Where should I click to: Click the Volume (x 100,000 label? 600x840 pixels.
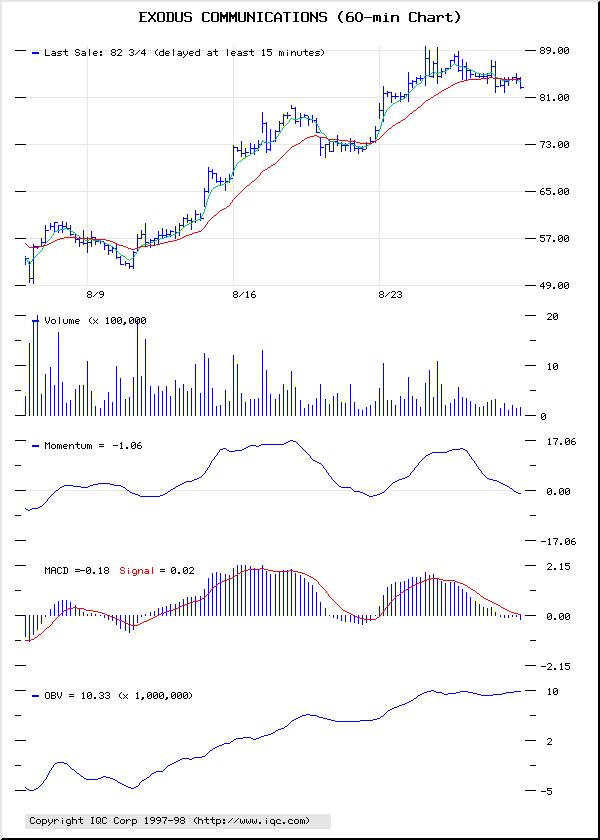click(95, 321)
